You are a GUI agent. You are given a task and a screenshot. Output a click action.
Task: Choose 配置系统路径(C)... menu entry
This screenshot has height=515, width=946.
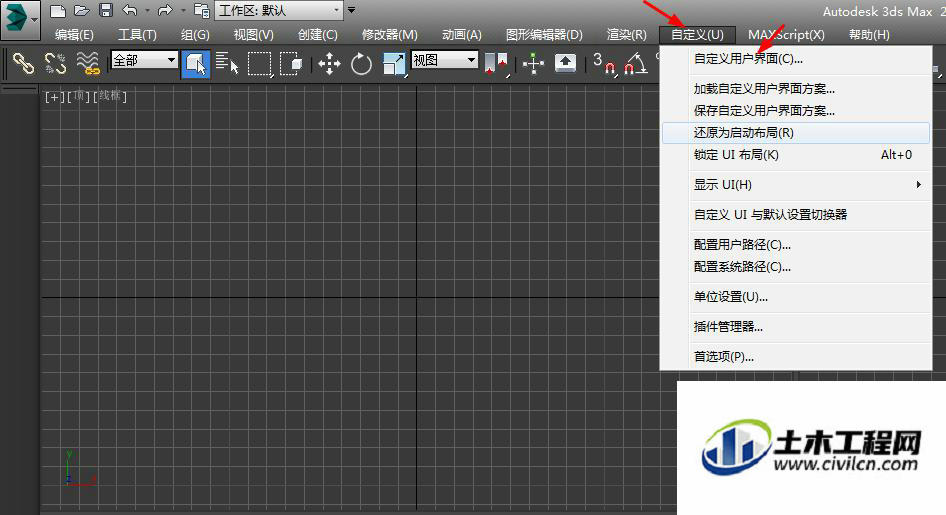click(x=796, y=267)
